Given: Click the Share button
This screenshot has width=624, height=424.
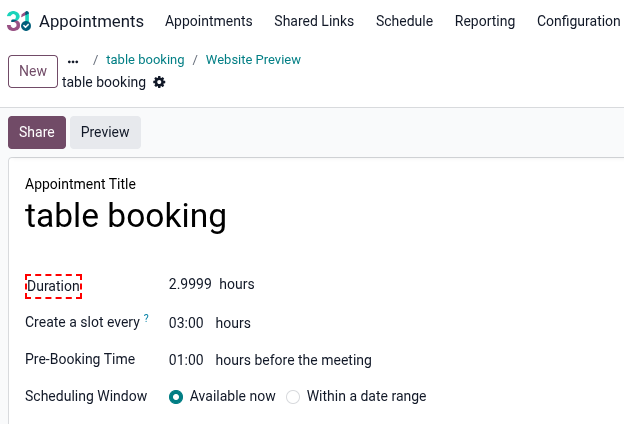Looking at the screenshot, I should 37,132.
